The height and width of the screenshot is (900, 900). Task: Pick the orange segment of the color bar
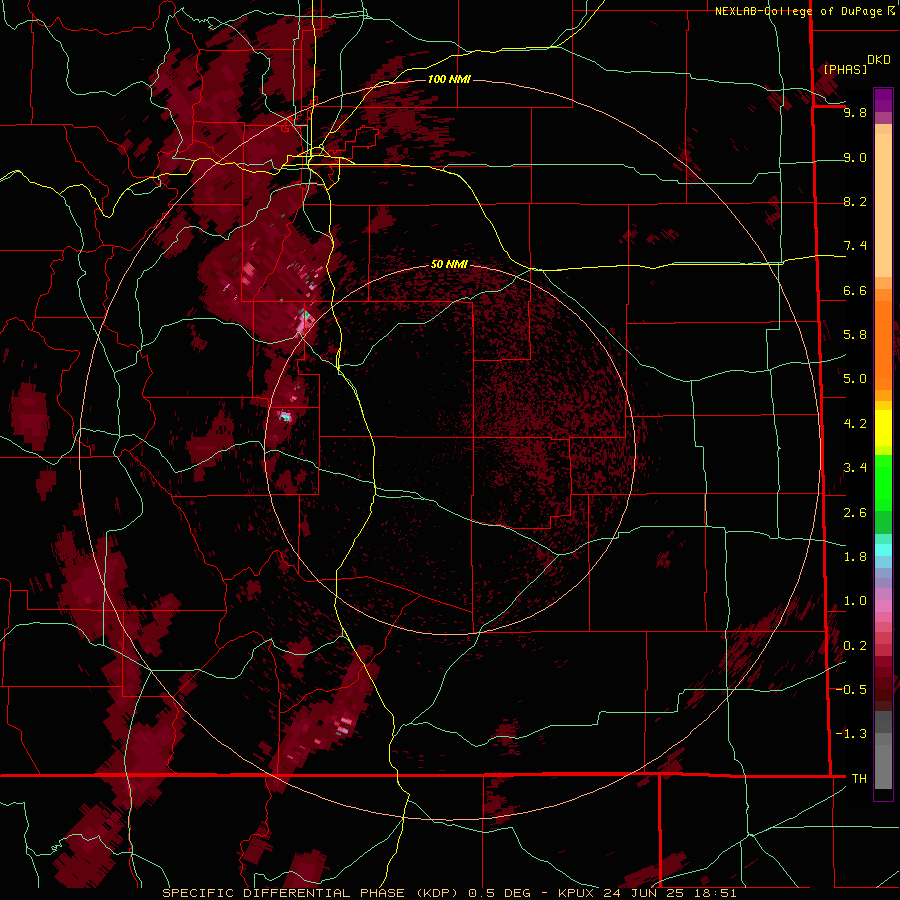pos(883,344)
